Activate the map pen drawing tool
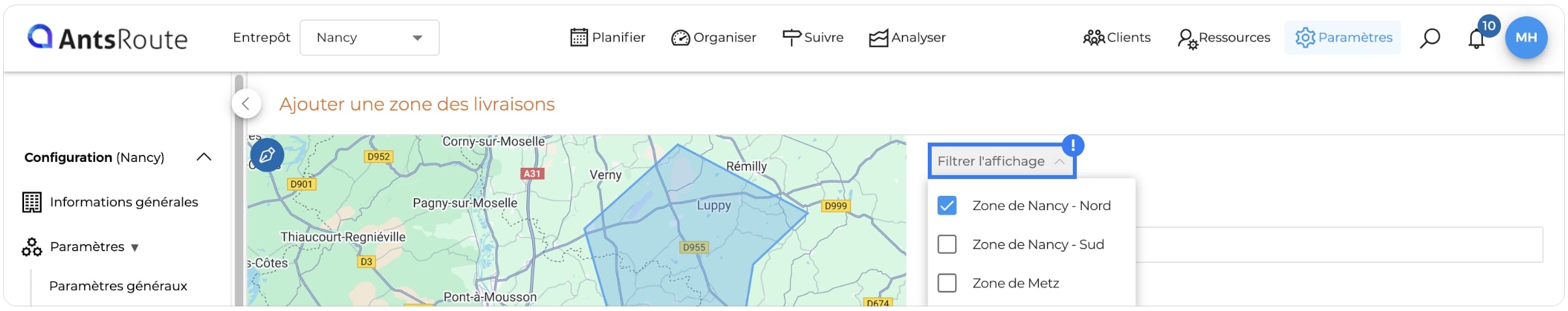1568x311 pixels. coord(267,155)
